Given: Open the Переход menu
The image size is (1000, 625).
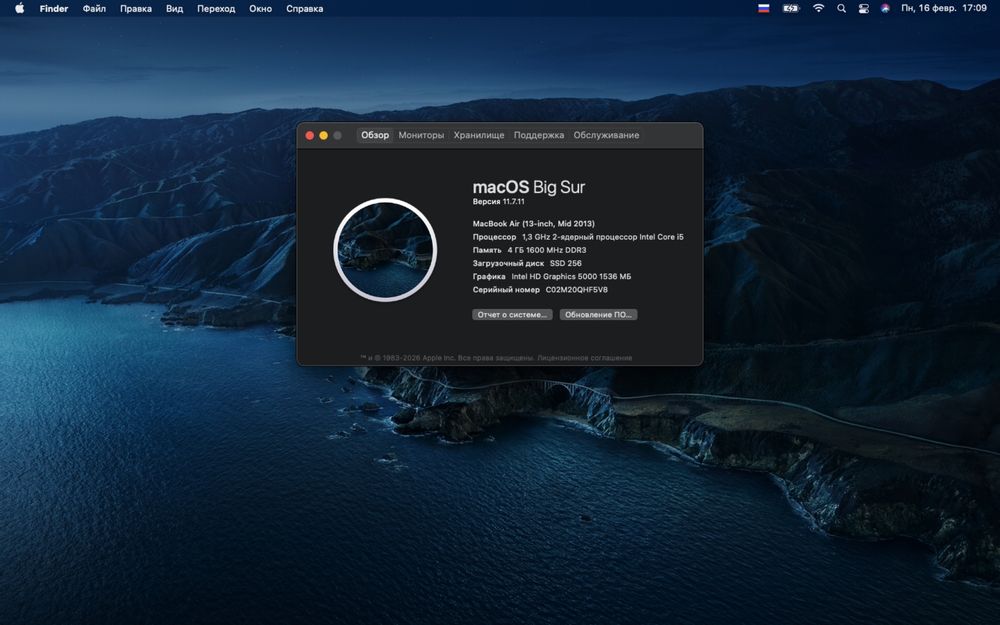Looking at the screenshot, I should [216, 8].
